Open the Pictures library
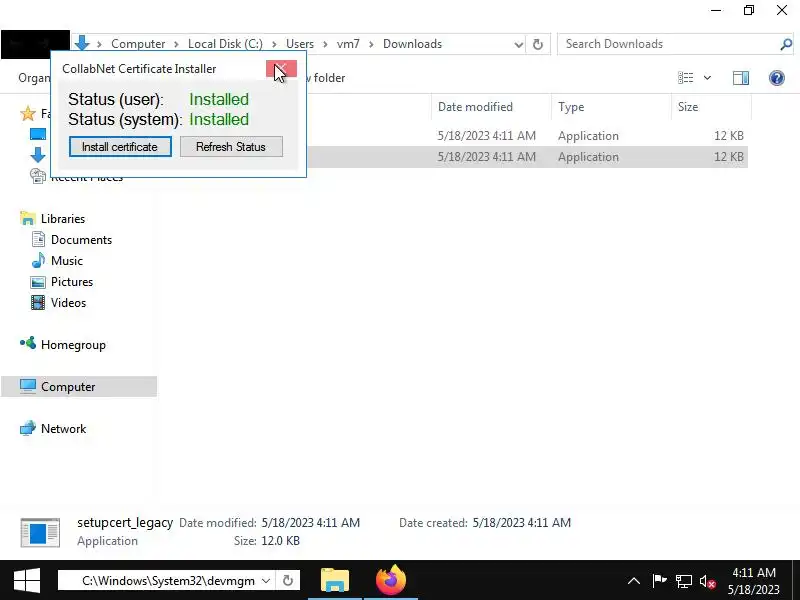This screenshot has height=600, width=800. click(71, 282)
